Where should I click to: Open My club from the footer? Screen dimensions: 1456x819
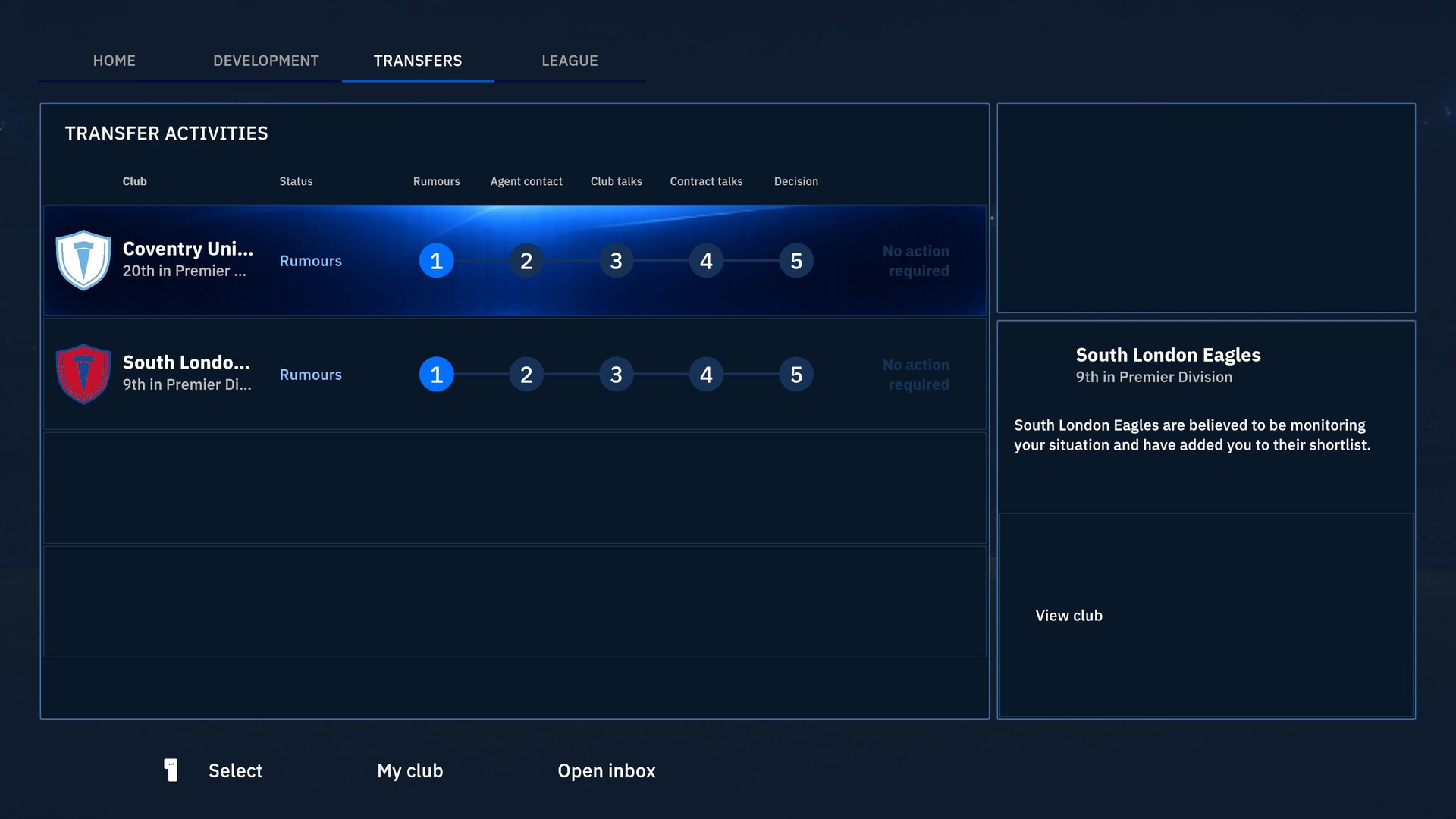[410, 770]
